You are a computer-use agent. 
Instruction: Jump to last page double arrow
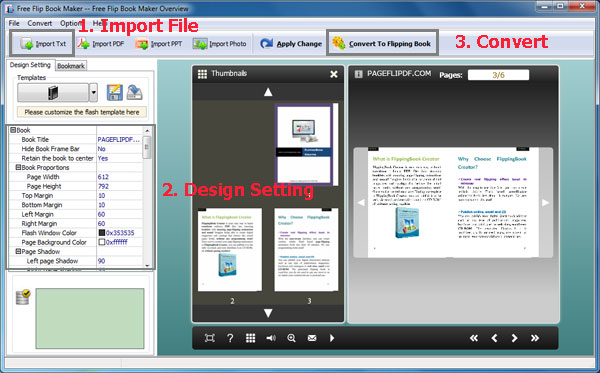click(x=535, y=338)
